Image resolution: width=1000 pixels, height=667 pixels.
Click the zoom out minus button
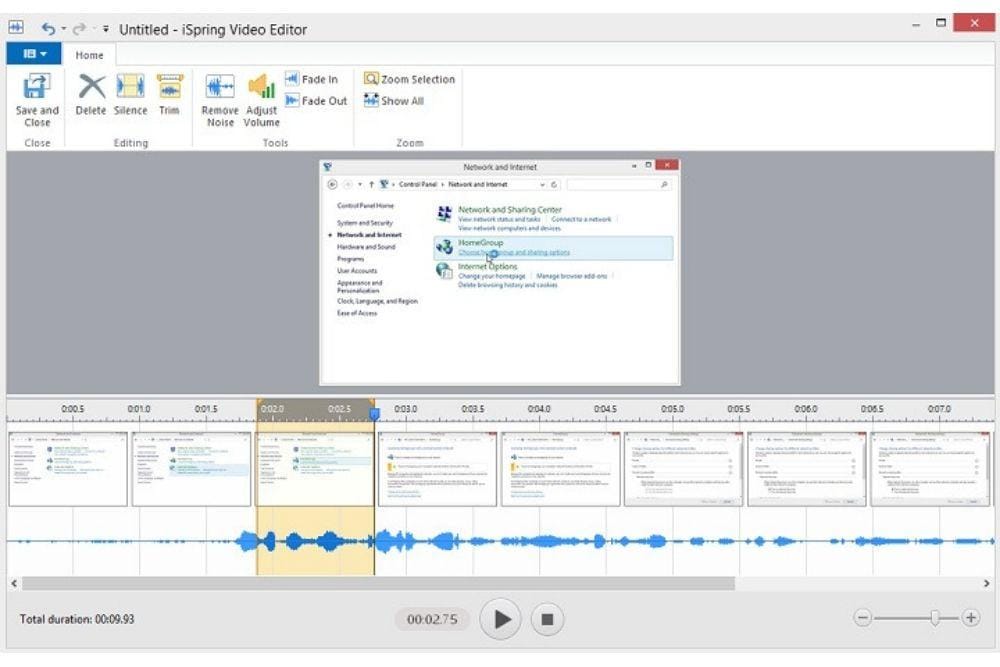click(x=862, y=618)
